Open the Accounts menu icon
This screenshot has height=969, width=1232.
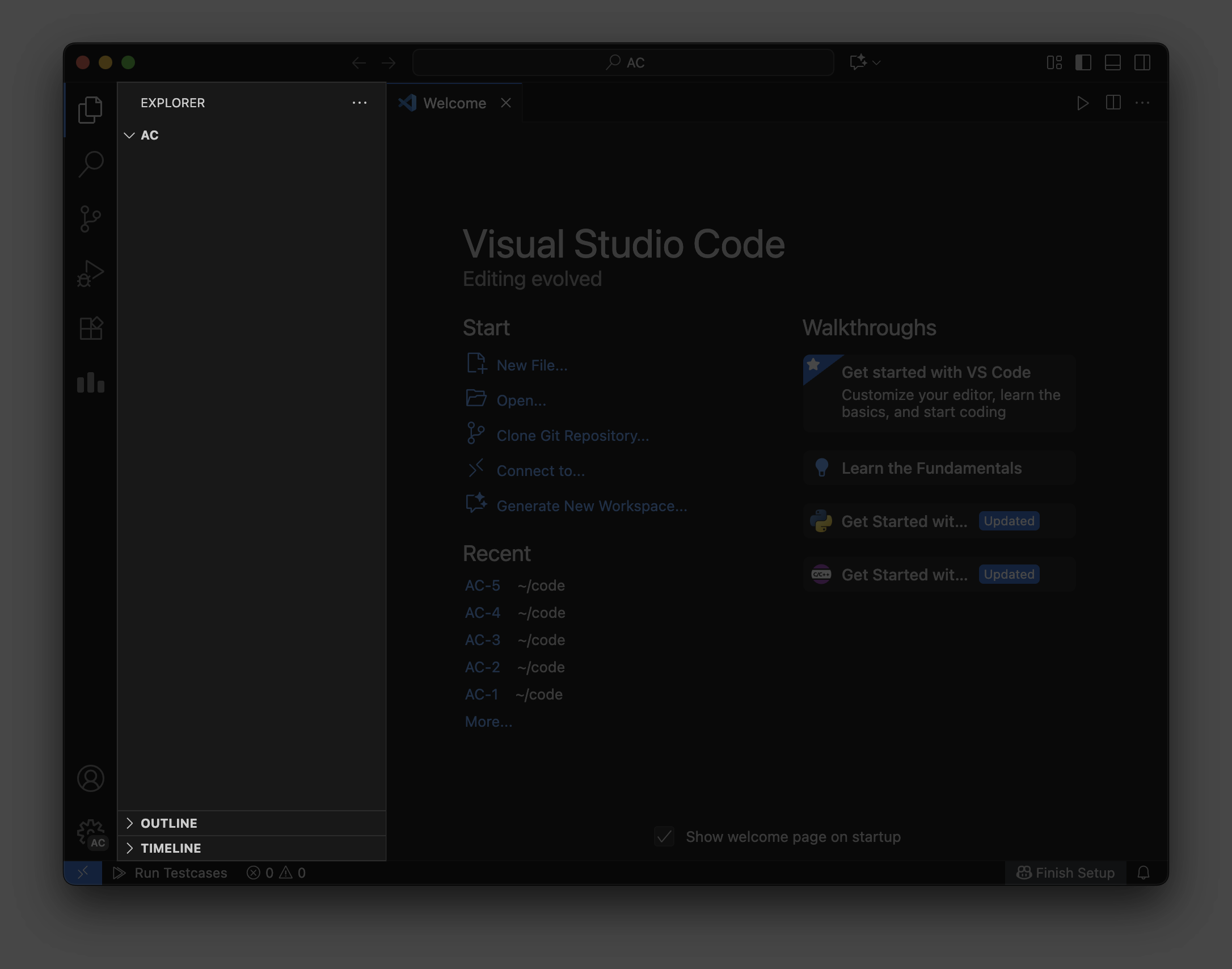(x=91, y=778)
